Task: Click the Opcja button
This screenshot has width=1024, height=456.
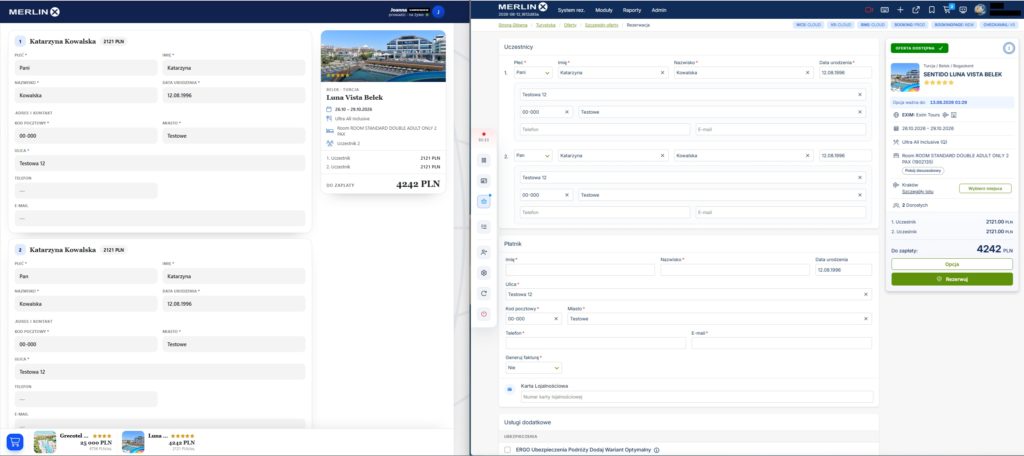Action: pyautogui.click(x=952, y=264)
